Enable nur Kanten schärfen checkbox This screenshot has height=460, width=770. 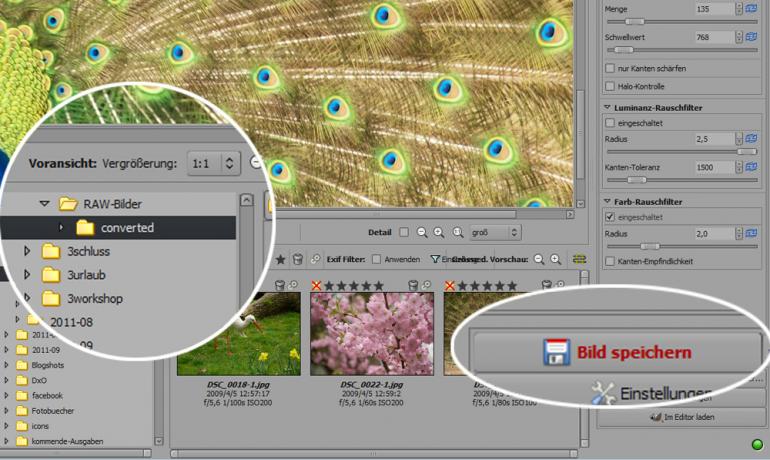(610, 68)
